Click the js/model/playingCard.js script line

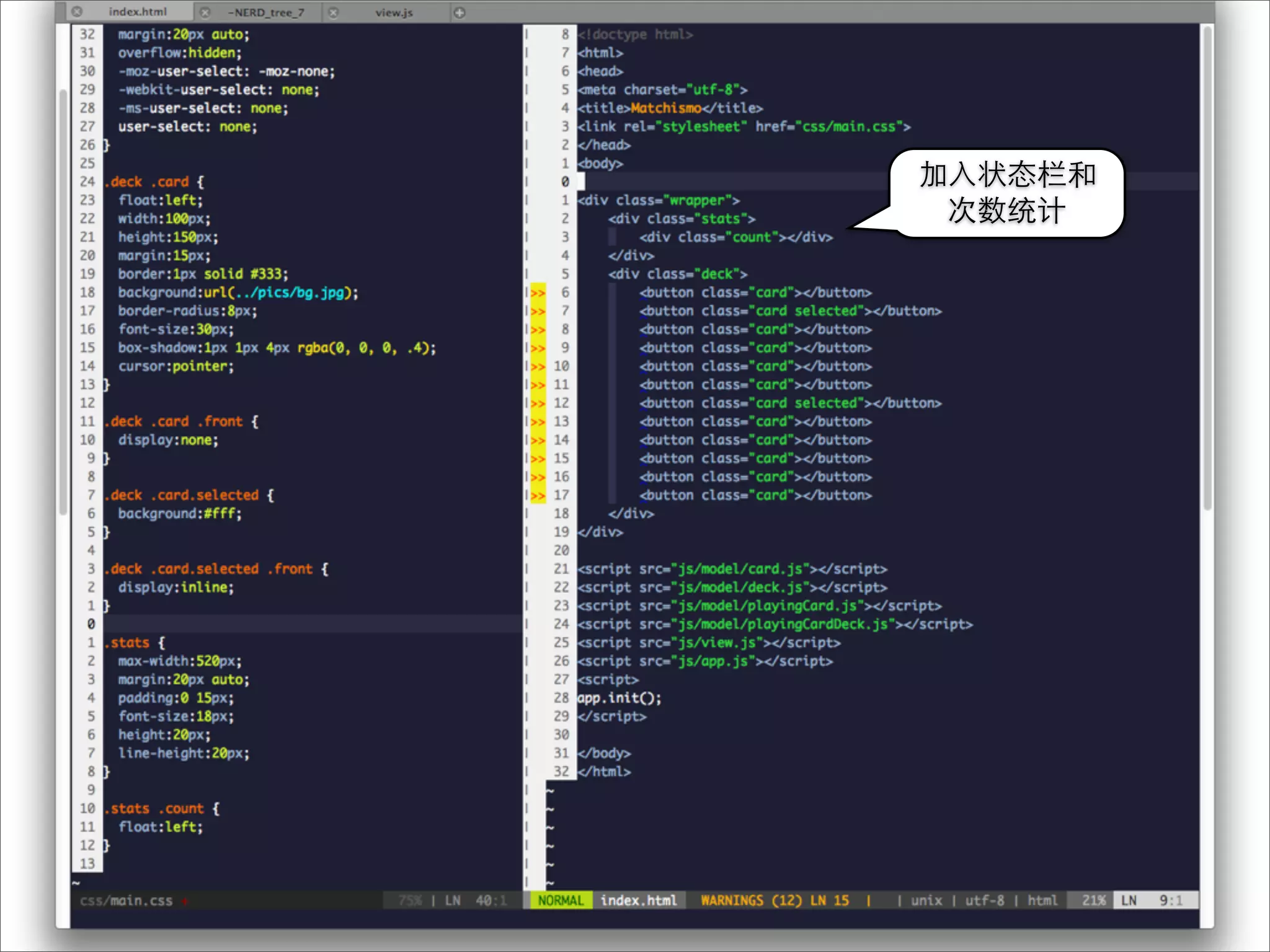click(x=760, y=606)
